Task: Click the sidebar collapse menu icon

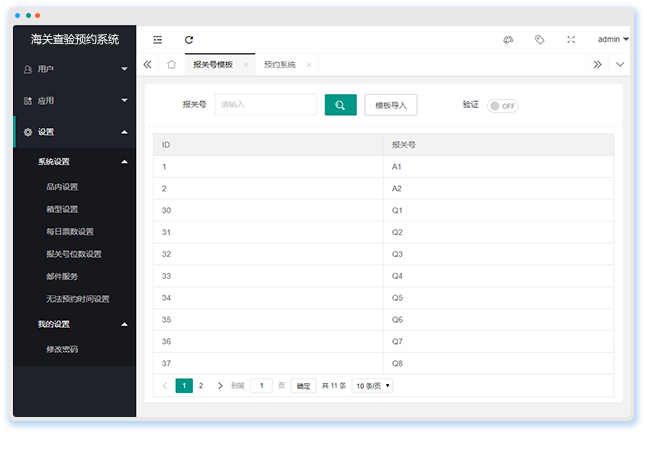Action: (158, 40)
